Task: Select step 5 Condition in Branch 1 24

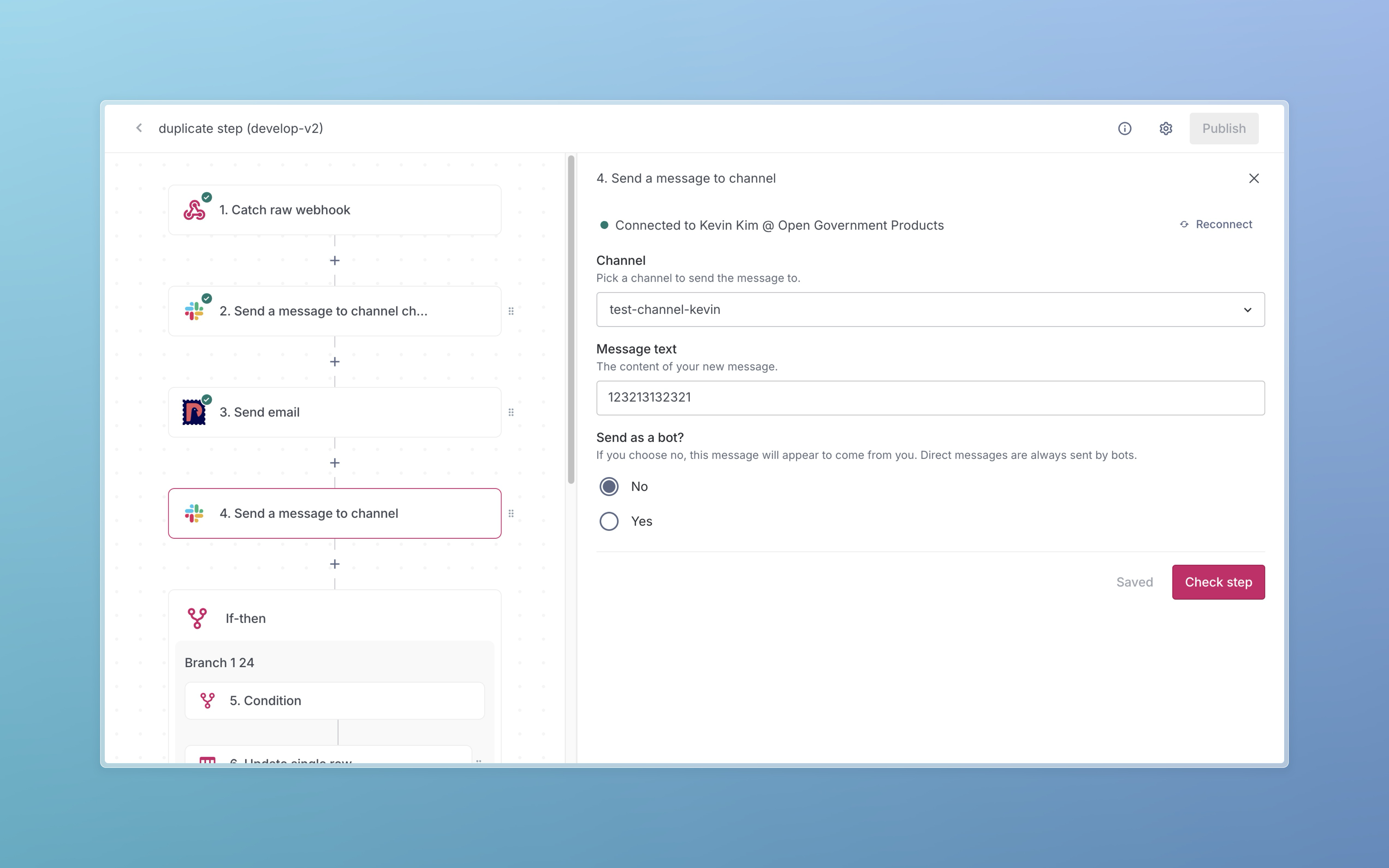Action: coord(335,700)
